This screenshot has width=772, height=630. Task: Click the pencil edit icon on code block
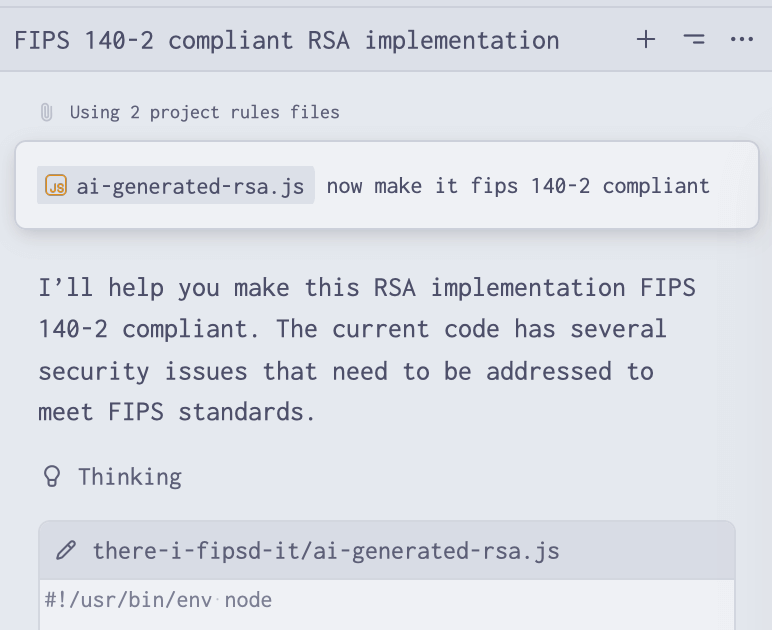(66, 550)
